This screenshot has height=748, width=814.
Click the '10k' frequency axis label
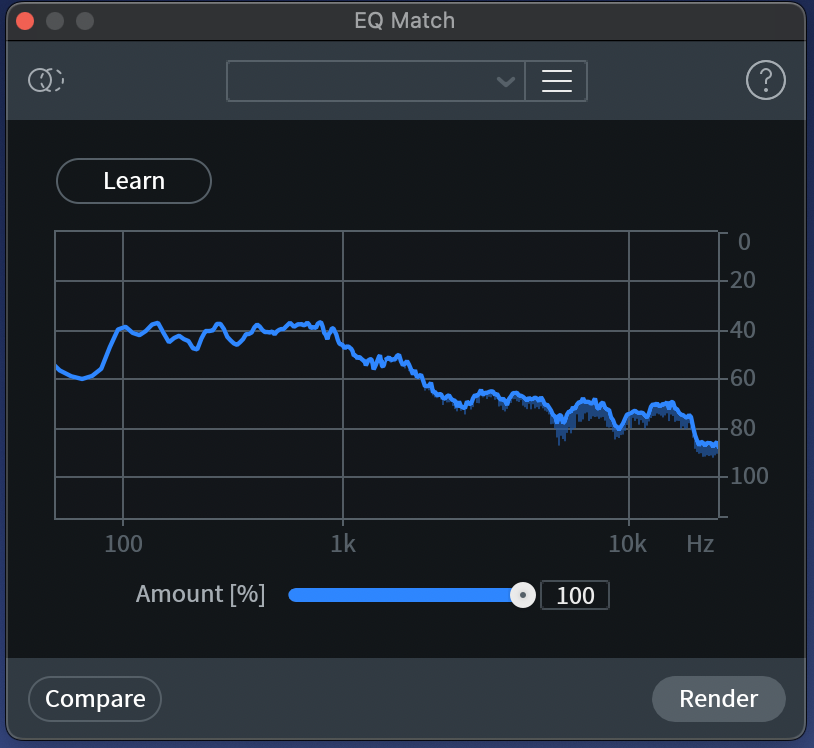click(627, 544)
